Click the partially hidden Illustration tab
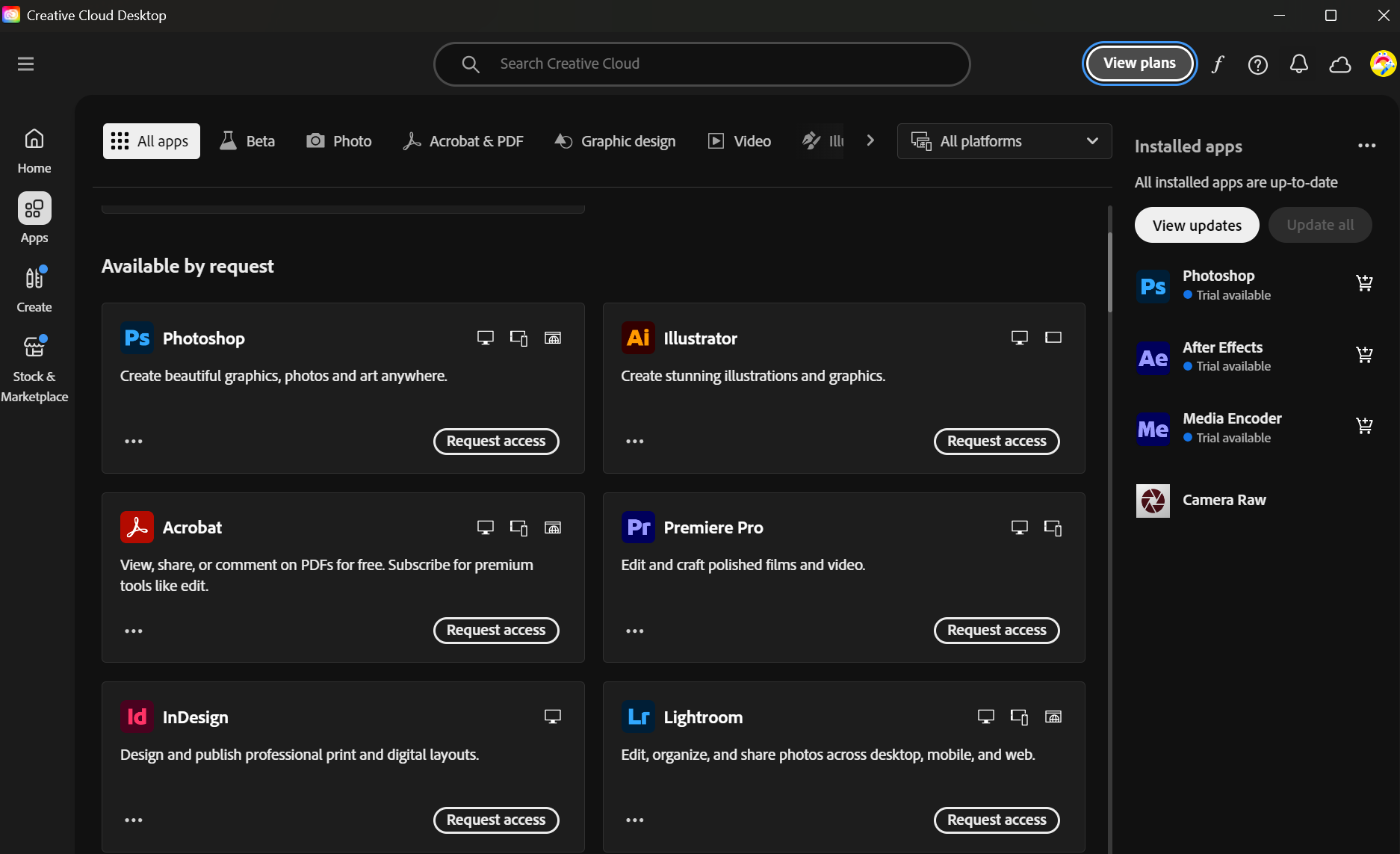The image size is (1400, 854). point(823,141)
